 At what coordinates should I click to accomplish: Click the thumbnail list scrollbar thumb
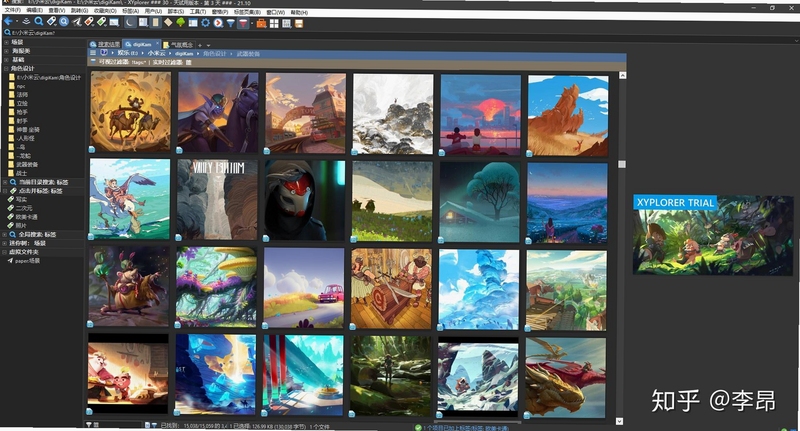click(x=621, y=164)
